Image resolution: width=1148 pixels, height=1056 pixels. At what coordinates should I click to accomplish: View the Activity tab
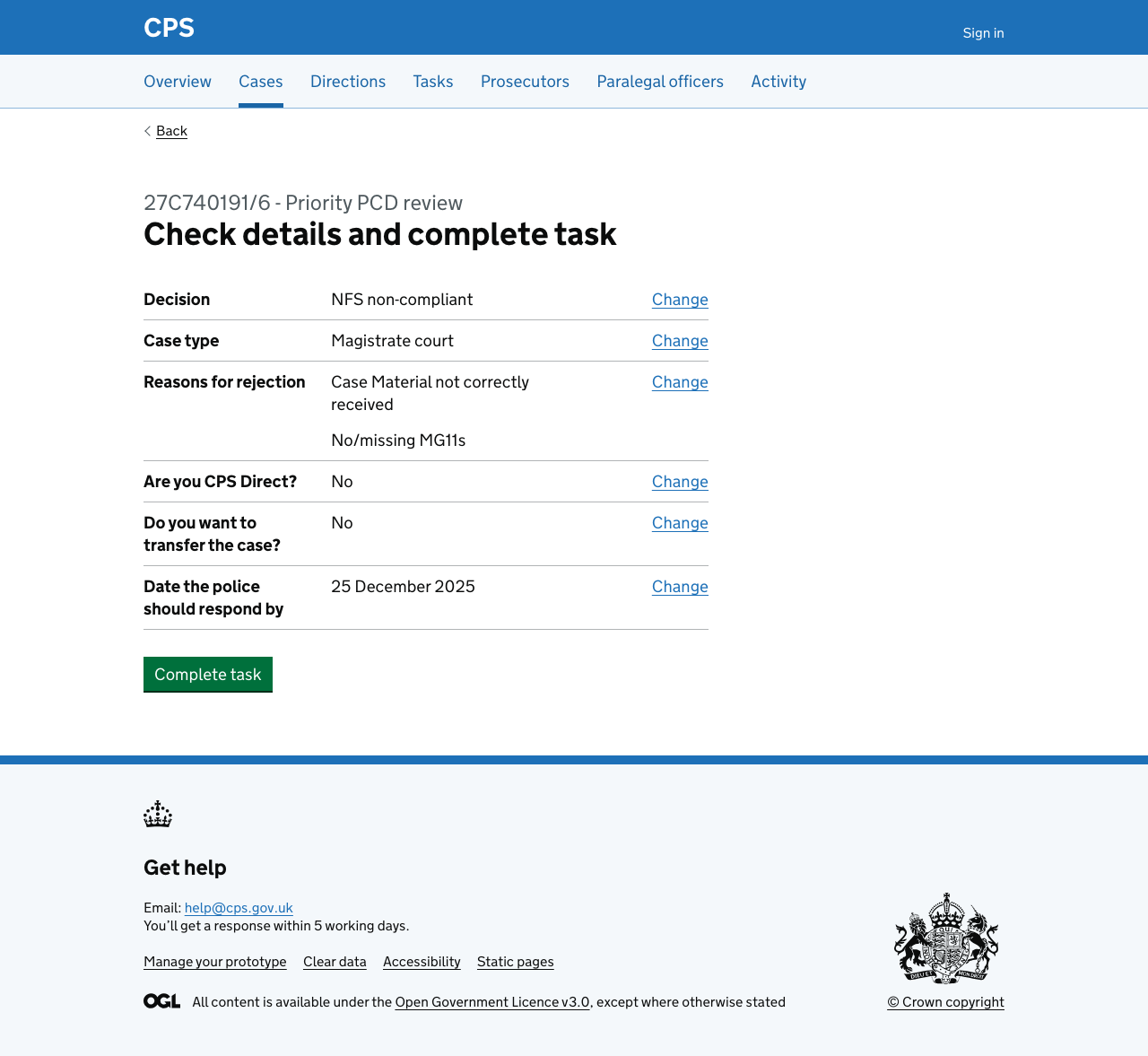pyautogui.click(x=778, y=80)
